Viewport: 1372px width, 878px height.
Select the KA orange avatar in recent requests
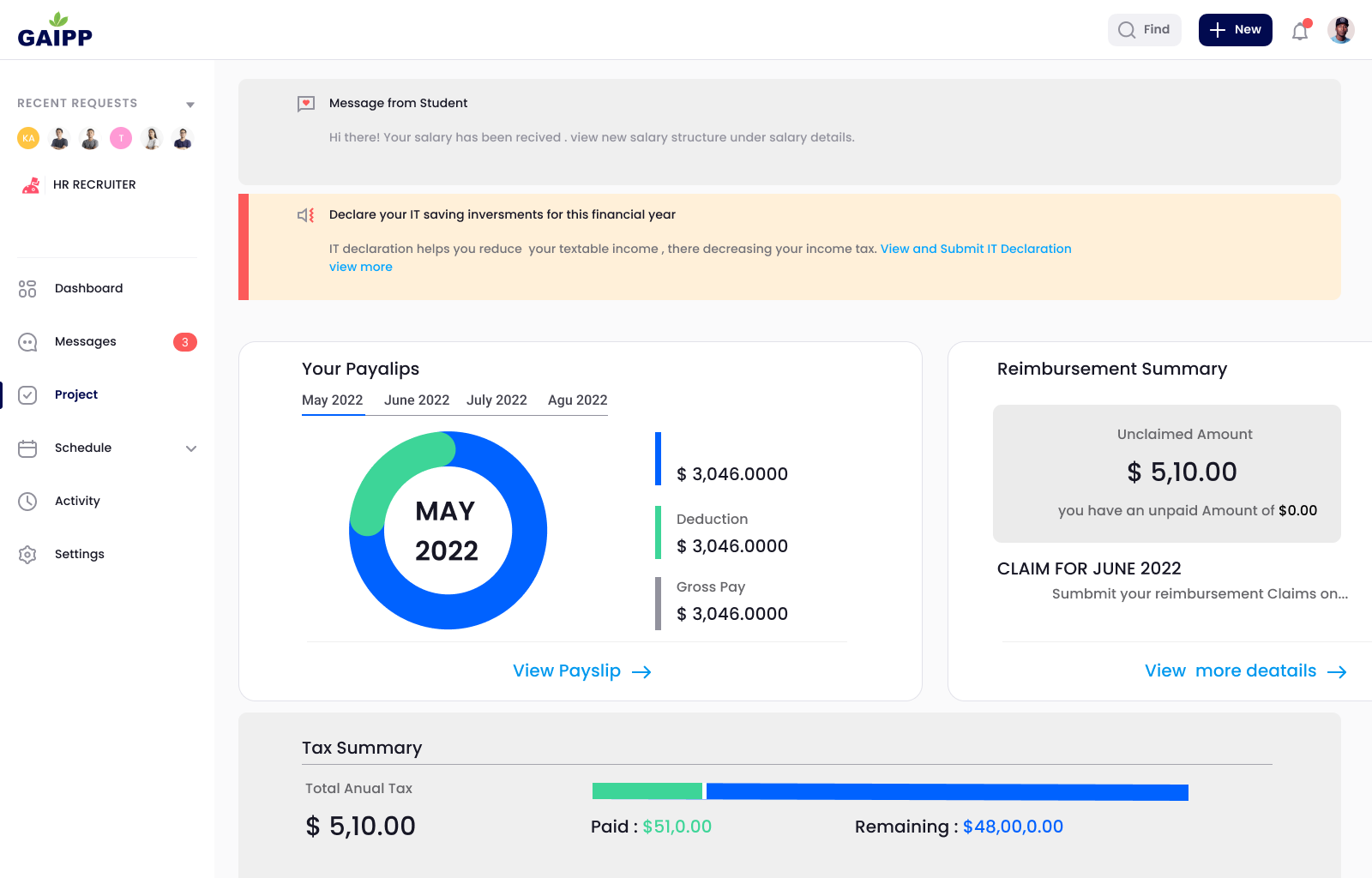tap(28, 138)
